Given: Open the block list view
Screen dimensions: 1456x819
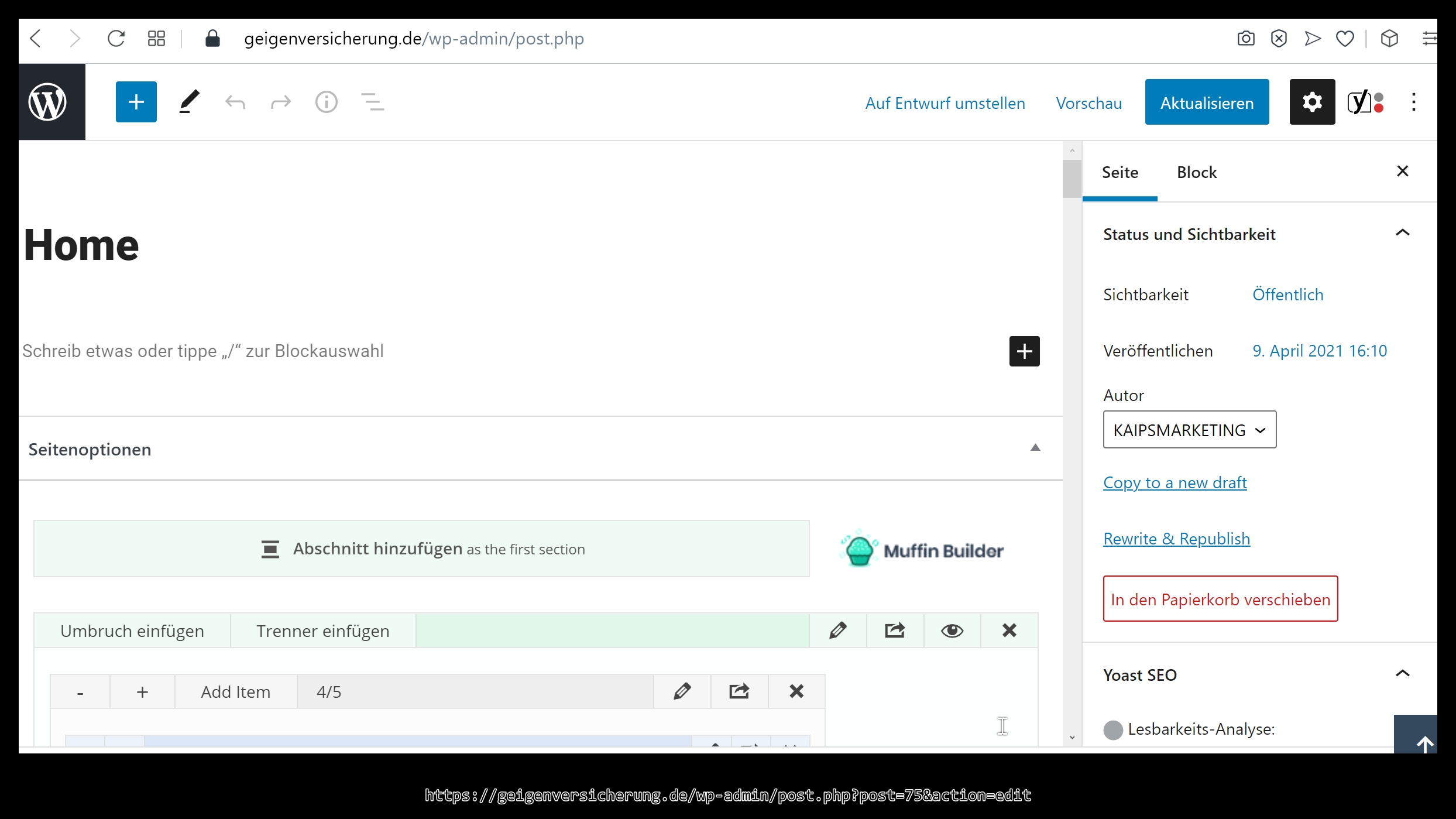Looking at the screenshot, I should [372, 102].
